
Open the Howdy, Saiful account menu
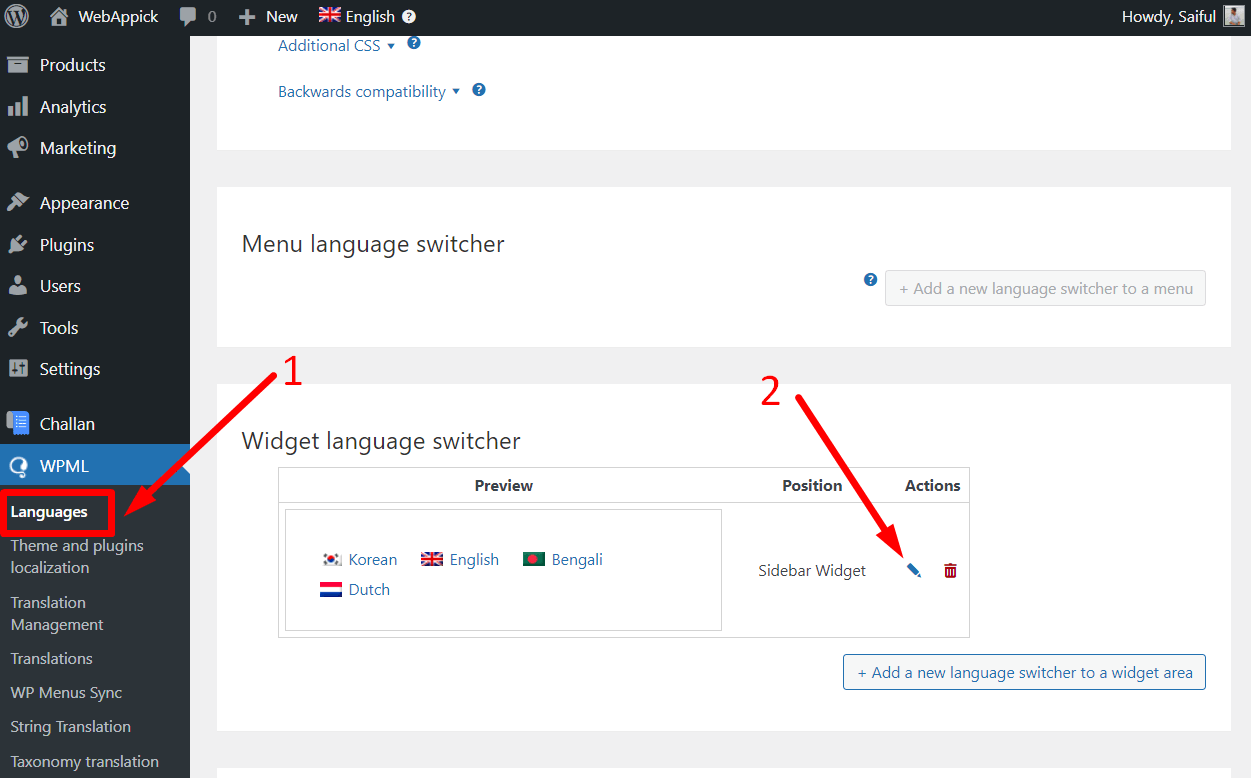coord(1183,16)
